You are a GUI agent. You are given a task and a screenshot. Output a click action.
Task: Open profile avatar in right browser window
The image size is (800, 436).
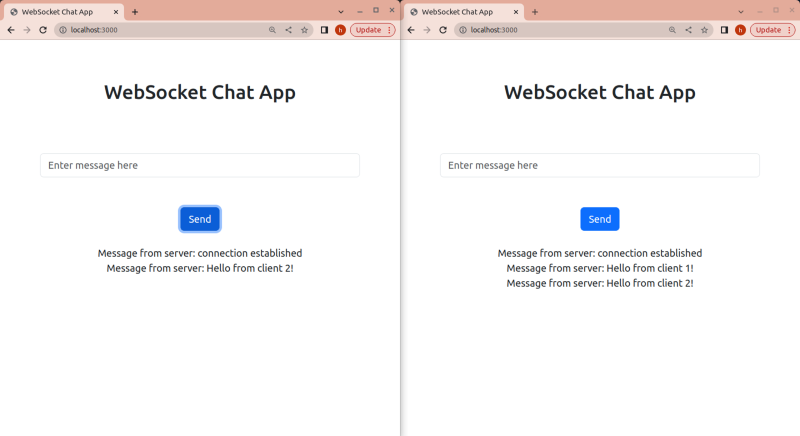point(740,30)
